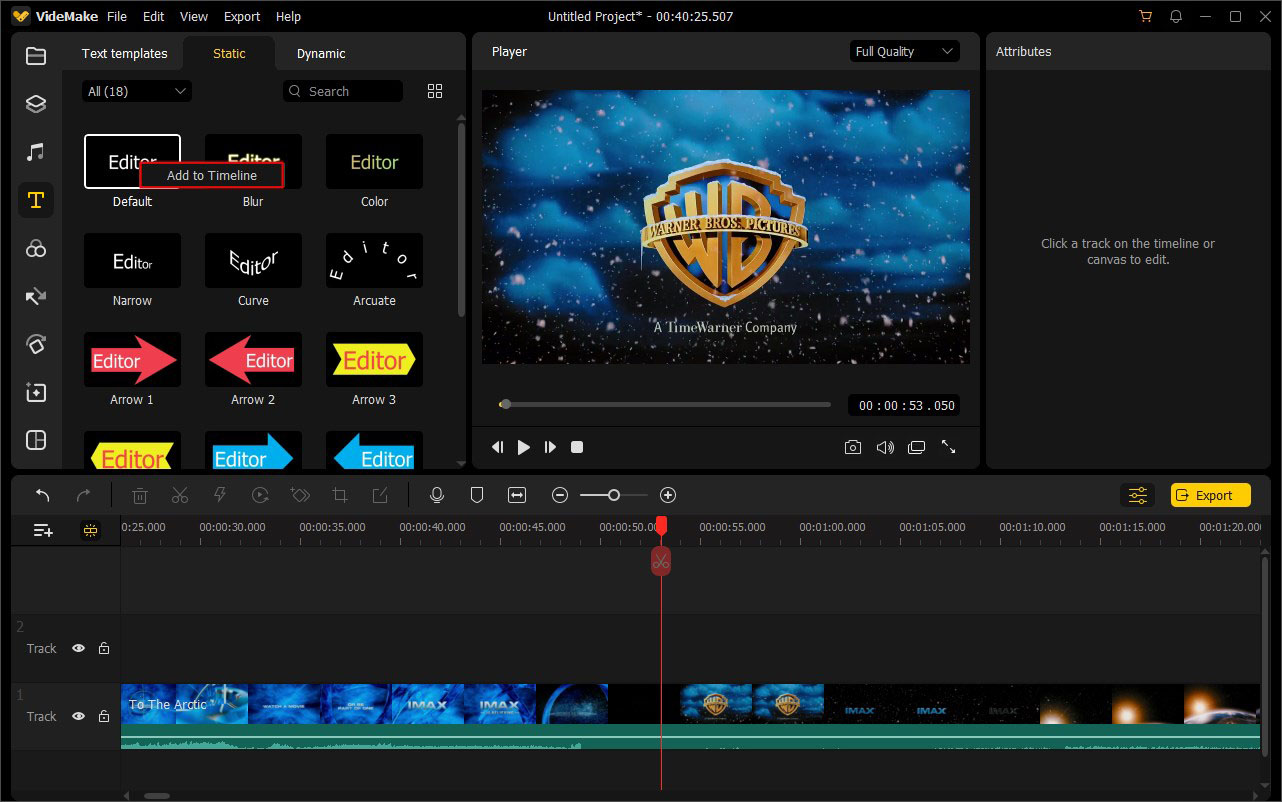Open the Export menu
This screenshot has width=1282, height=802.
pyautogui.click(x=241, y=17)
